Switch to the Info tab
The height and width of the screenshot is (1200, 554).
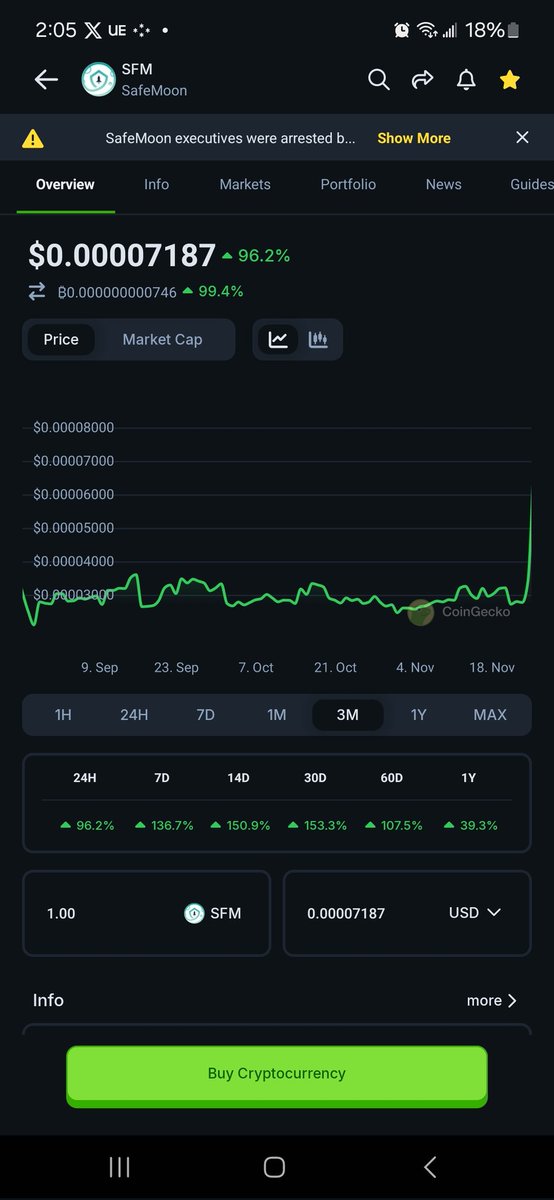[157, 185]
